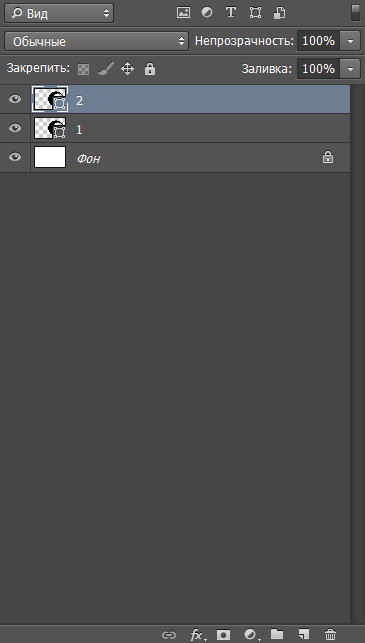Image resolution: width=365 pixels, height=643 pixels.
Task: Hide layer 2 with eye icon
Action: pos(15,99)
